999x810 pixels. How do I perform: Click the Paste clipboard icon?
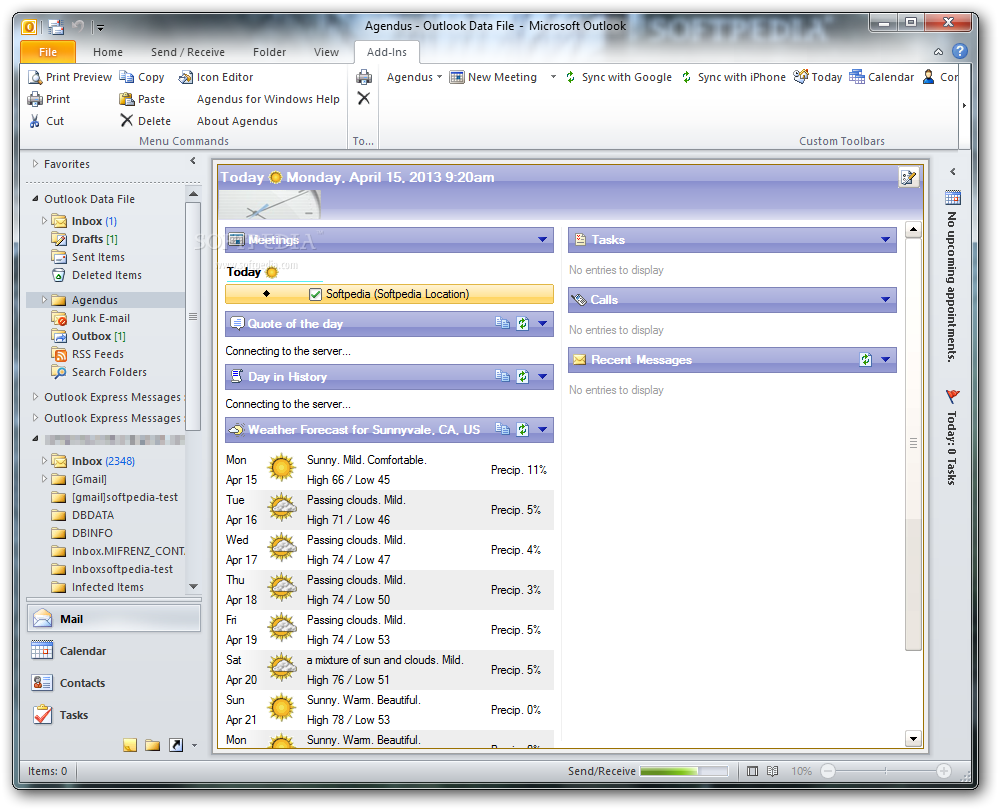pyautogui.click(x=127, y=99)
